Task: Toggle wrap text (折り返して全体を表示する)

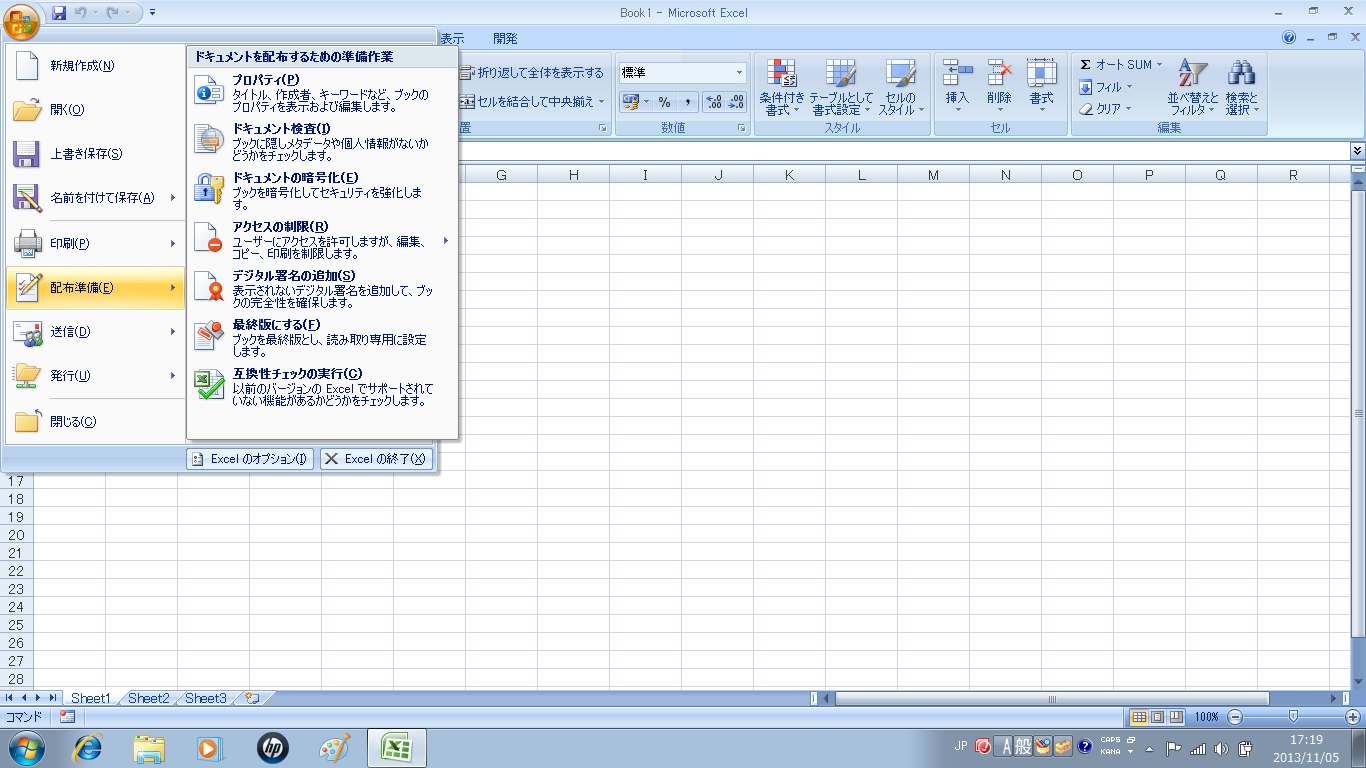Action: [532, 73]
